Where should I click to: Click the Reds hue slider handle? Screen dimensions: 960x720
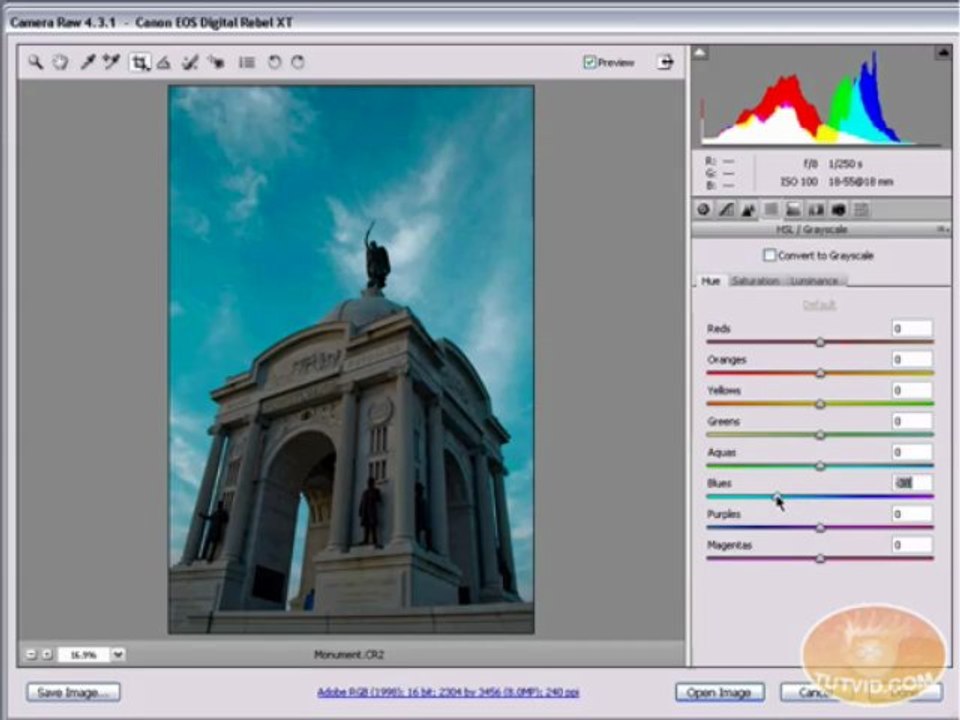click(x=820, y=342)
